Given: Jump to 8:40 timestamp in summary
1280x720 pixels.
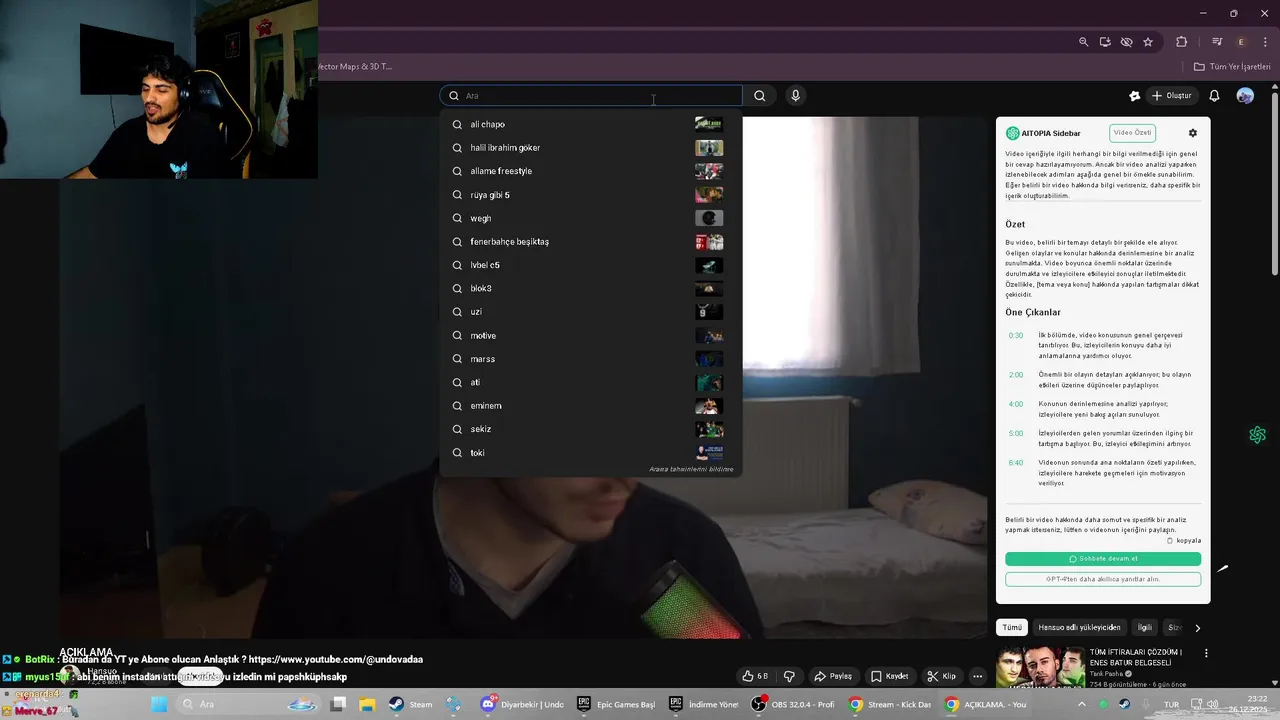Looking at the screenshot, I should pyautogui.click(x=1016, y=463).
